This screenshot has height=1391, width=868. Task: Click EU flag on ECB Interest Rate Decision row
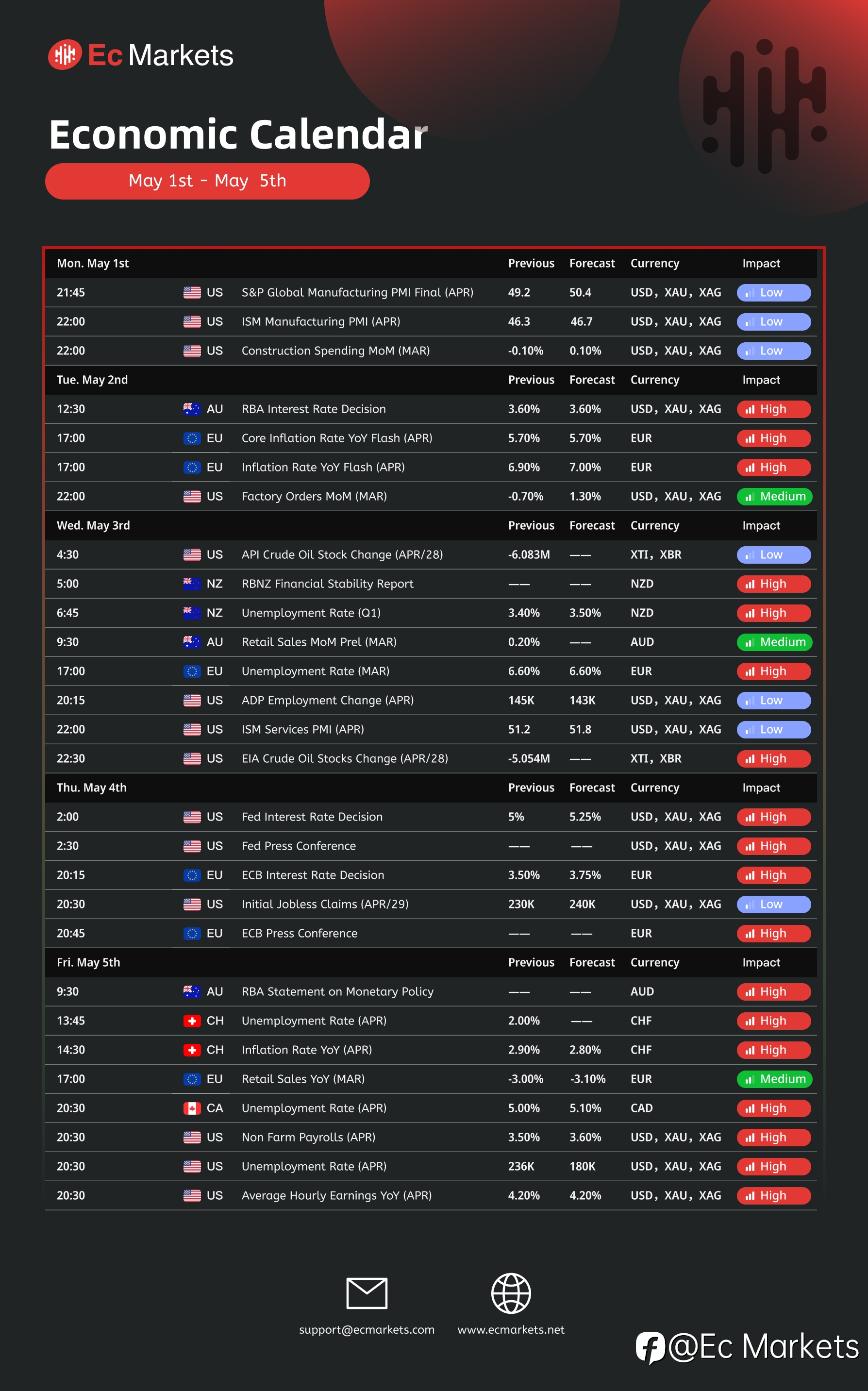(x=192, y=875)
